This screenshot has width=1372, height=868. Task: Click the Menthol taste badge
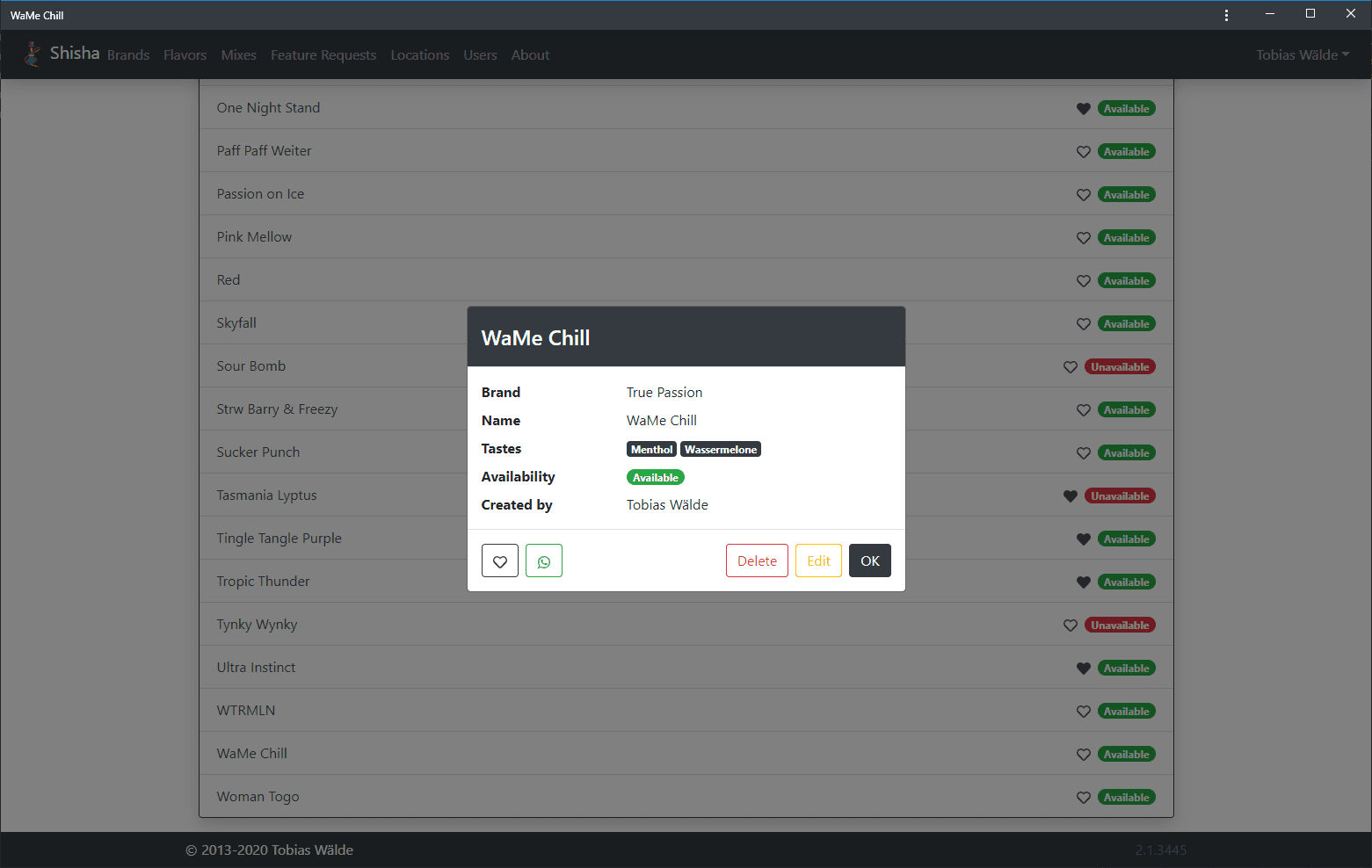point(651,449)
